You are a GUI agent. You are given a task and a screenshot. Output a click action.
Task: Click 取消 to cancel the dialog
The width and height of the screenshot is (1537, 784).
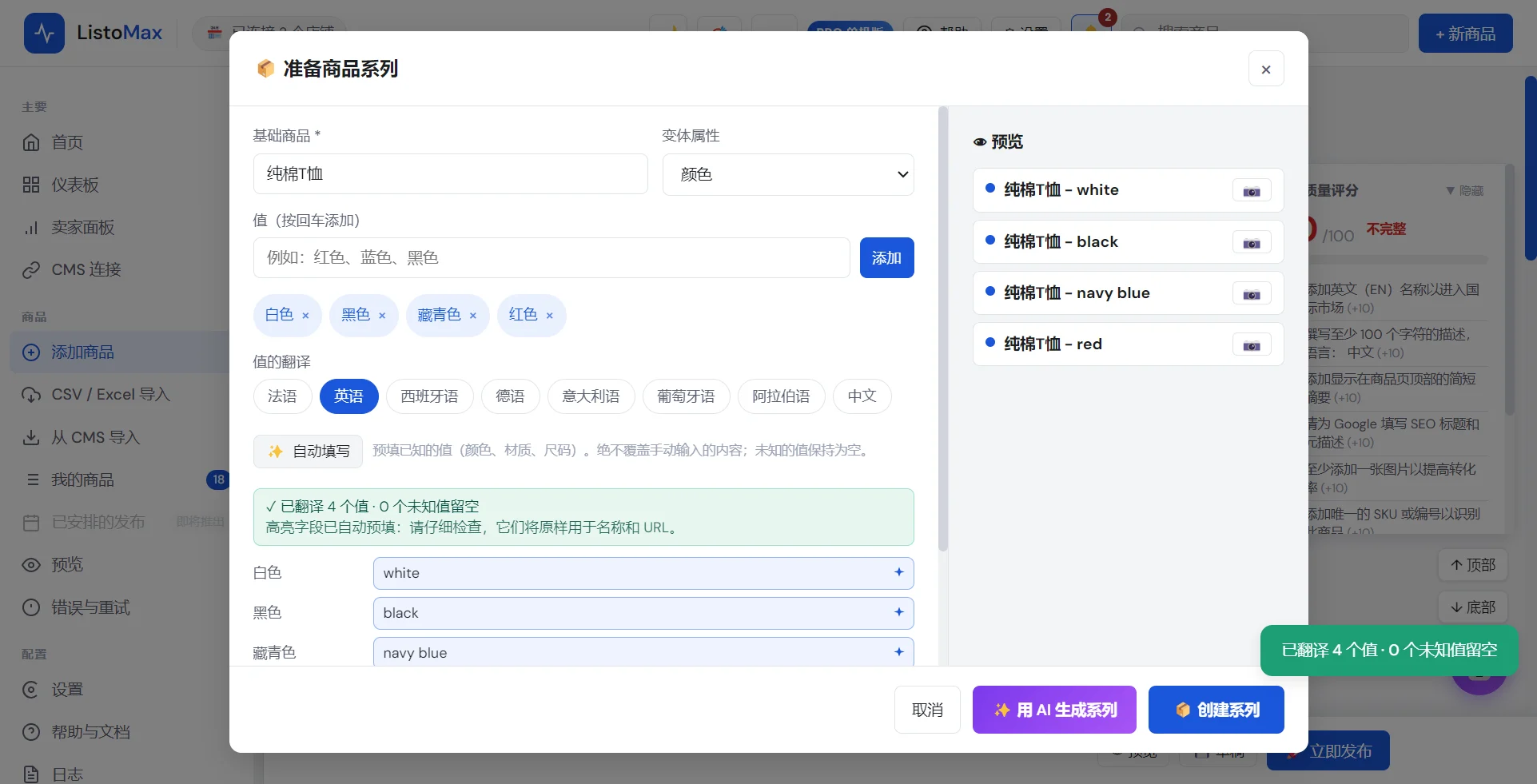927,710
